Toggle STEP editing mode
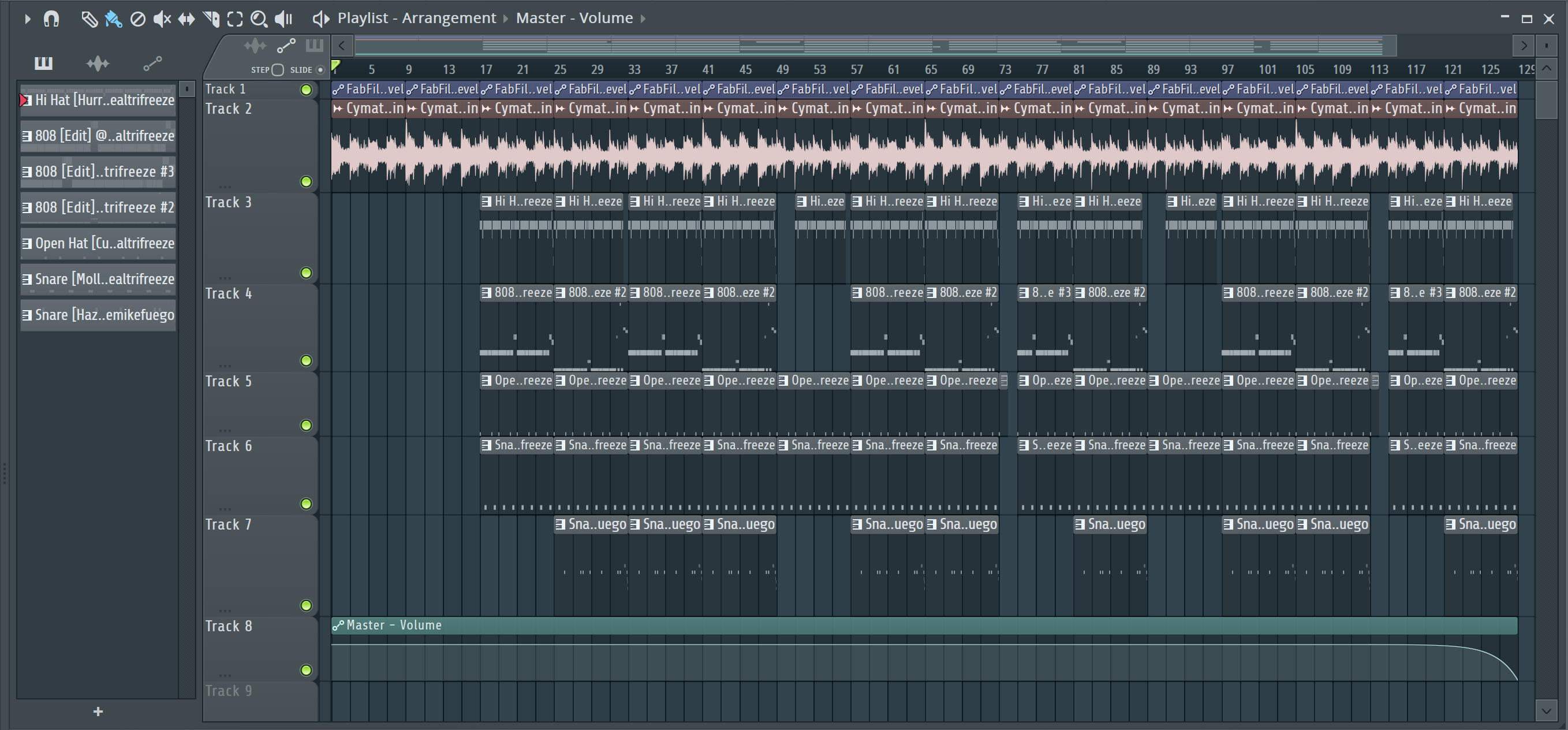 click(278, 70)
